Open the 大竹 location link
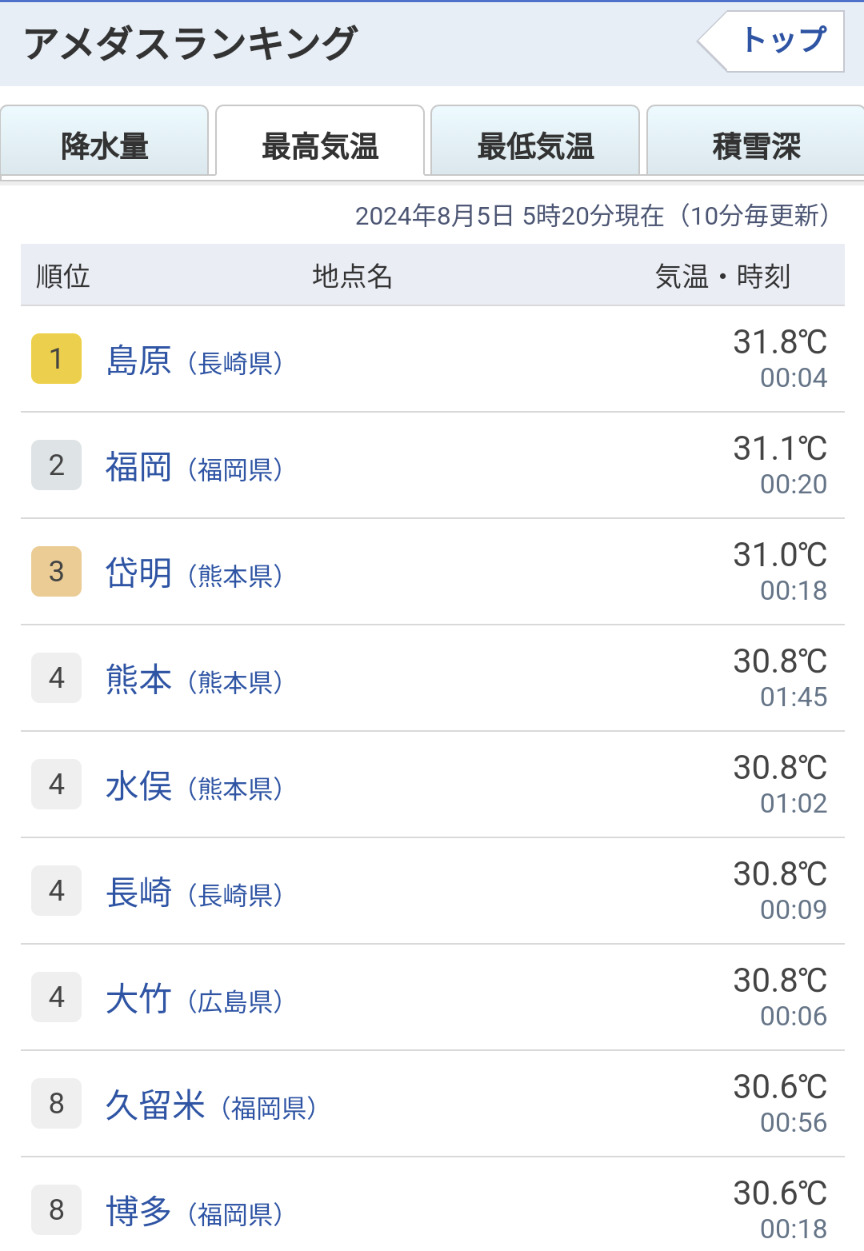Image resolution: width=864 pixels, height=1251 pixels. tap(139, 999)
